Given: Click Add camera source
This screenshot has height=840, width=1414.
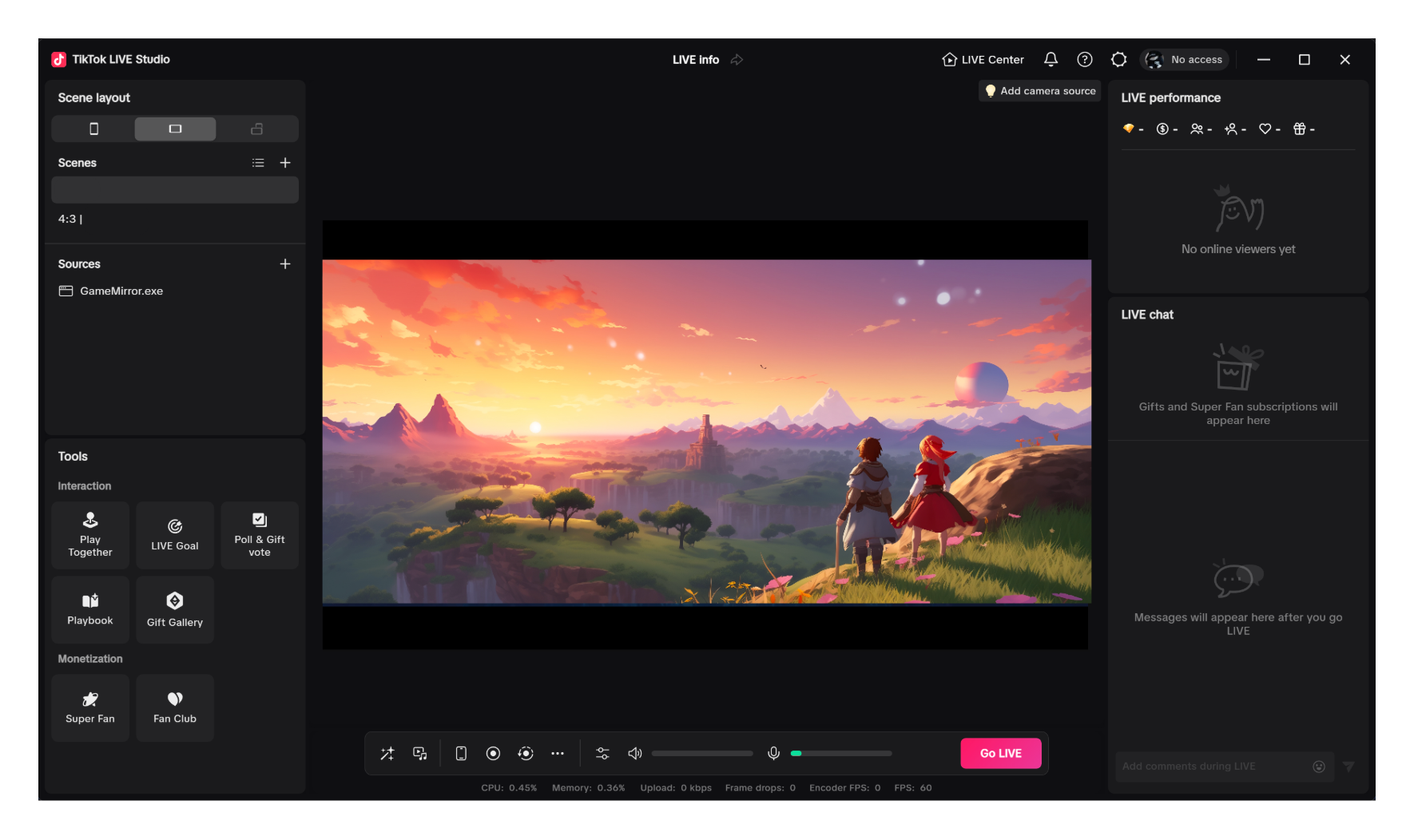Looking at the screenshot, I should pyautogui.click(x=1039, y=91).
